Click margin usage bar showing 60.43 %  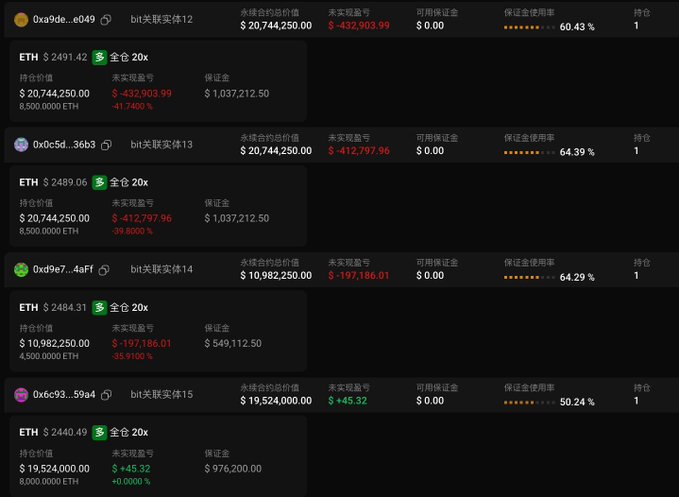tap(529, 27)
